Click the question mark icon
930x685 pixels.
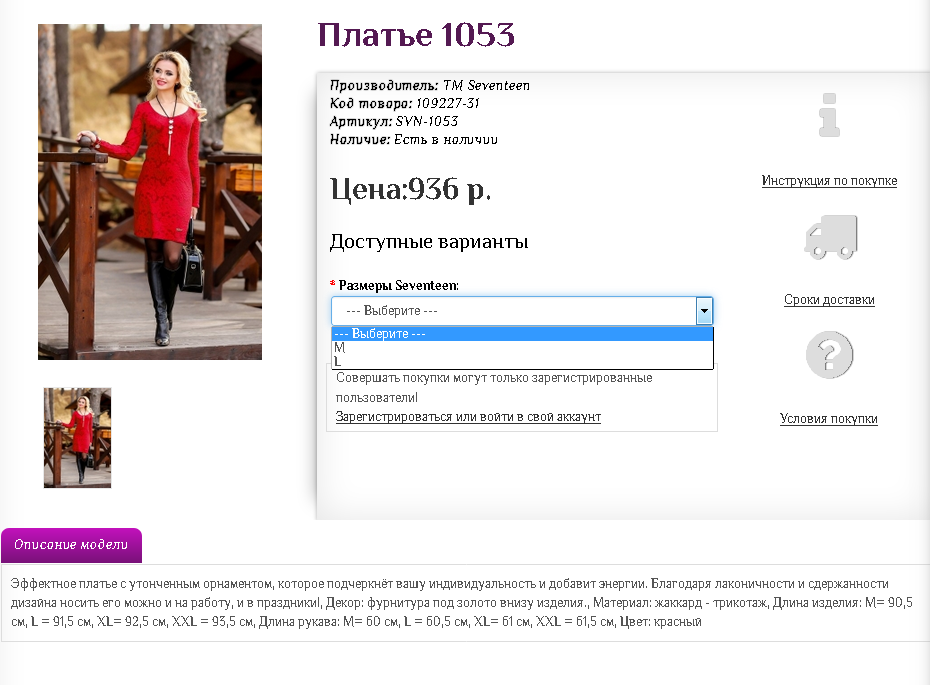[x=829, y=355]
